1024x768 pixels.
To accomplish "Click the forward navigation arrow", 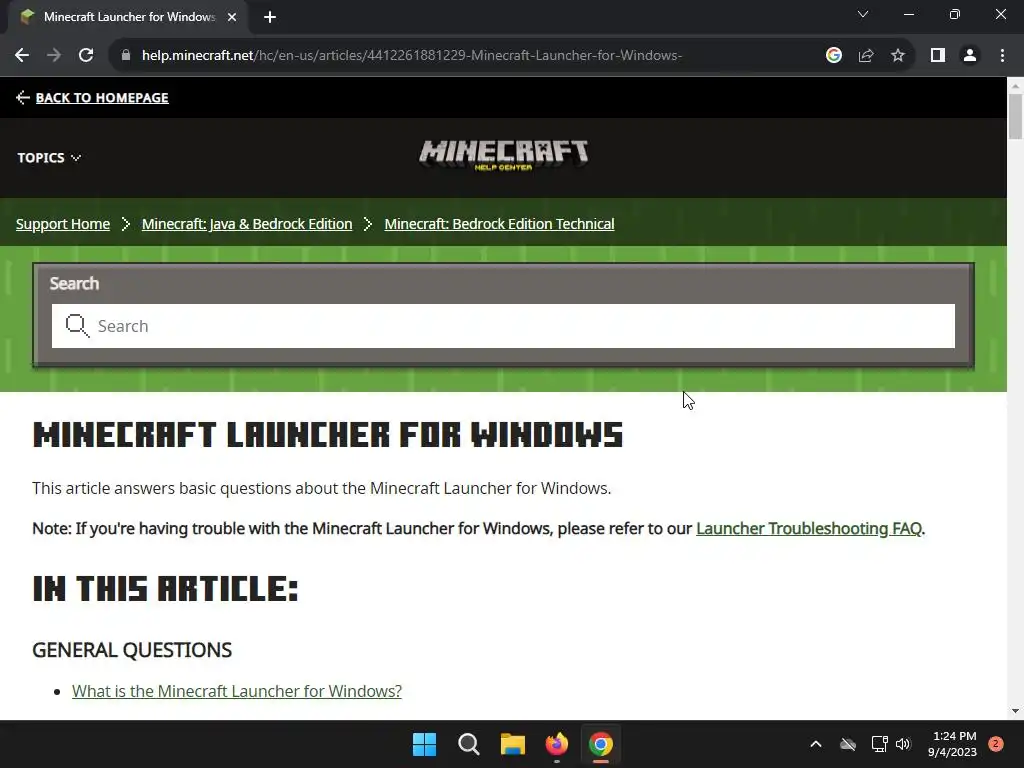I will click(x=54, y=56).
